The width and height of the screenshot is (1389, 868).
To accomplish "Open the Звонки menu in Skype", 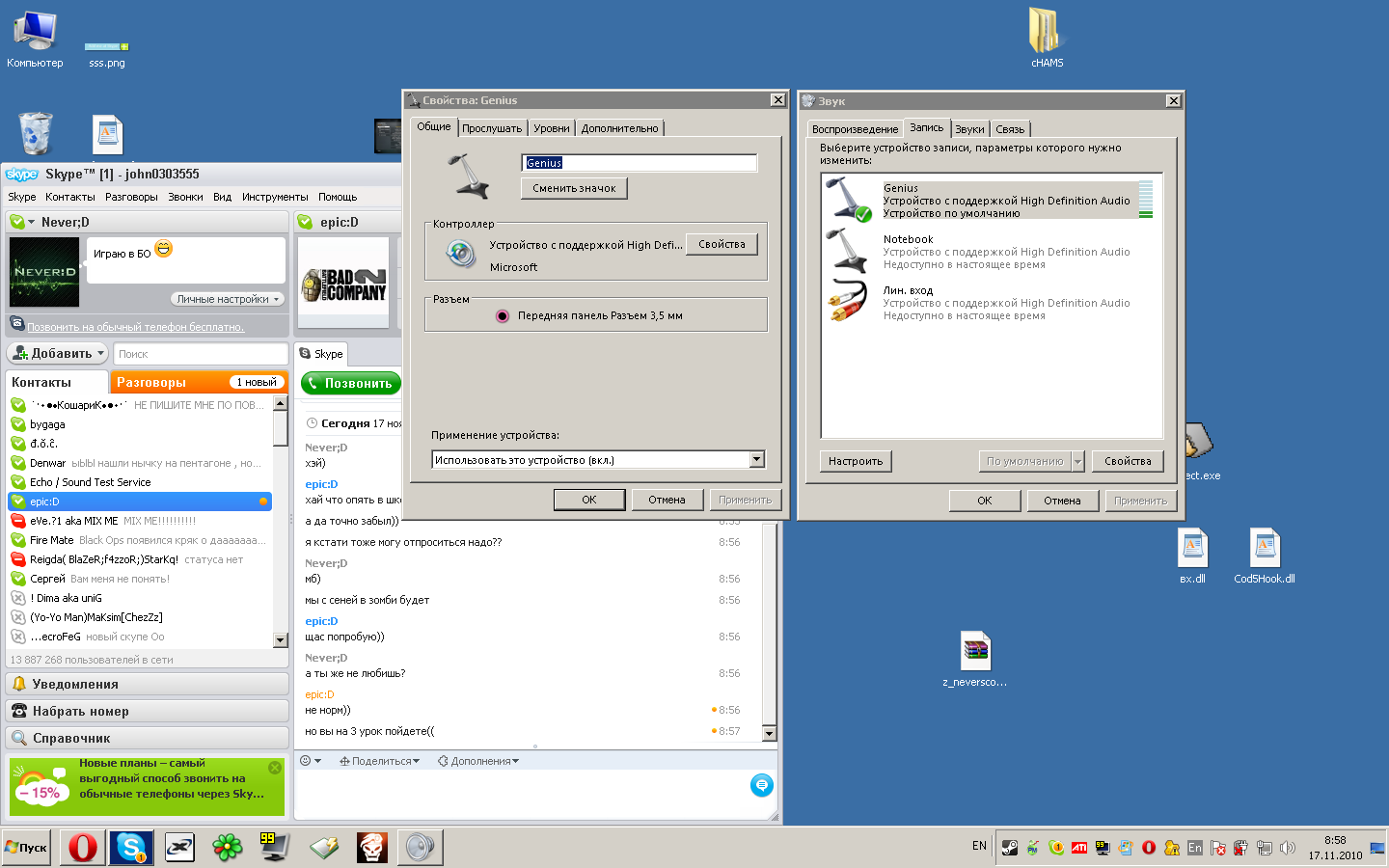I will coord(185,197).
